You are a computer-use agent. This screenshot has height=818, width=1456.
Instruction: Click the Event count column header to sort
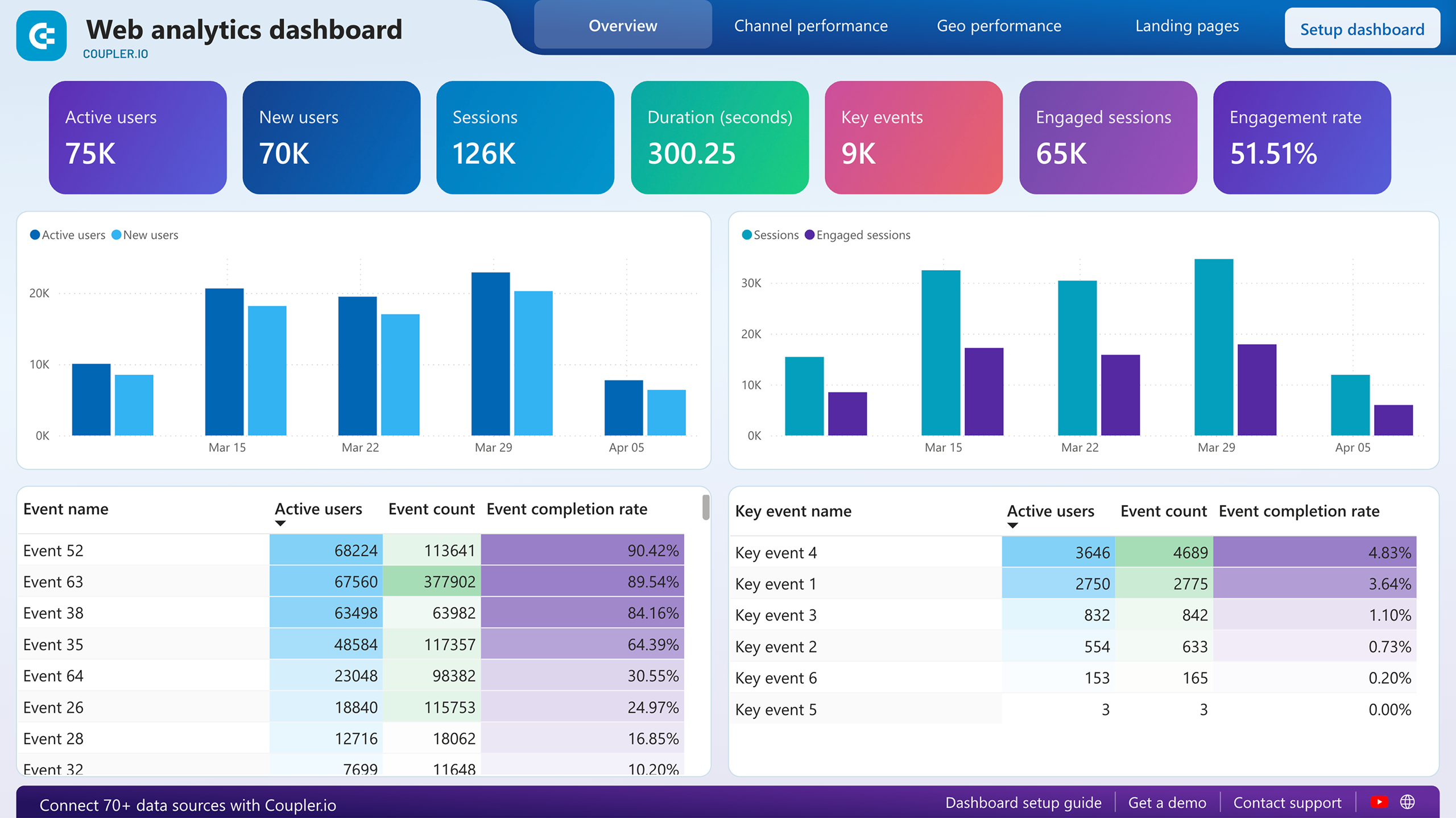point(431,509)
